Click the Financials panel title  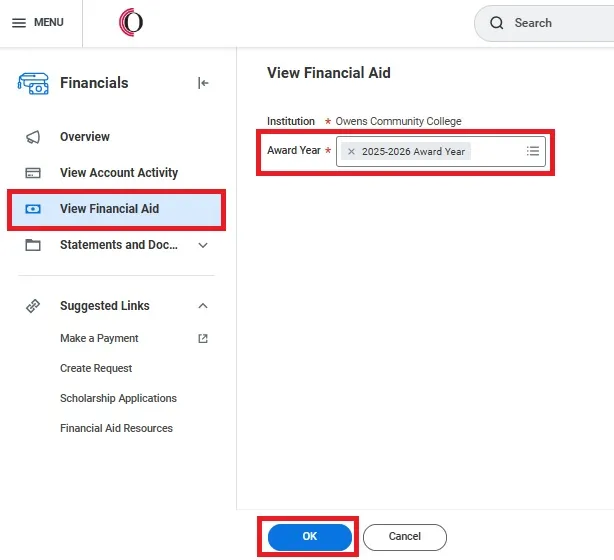click(x=94, y=83)
